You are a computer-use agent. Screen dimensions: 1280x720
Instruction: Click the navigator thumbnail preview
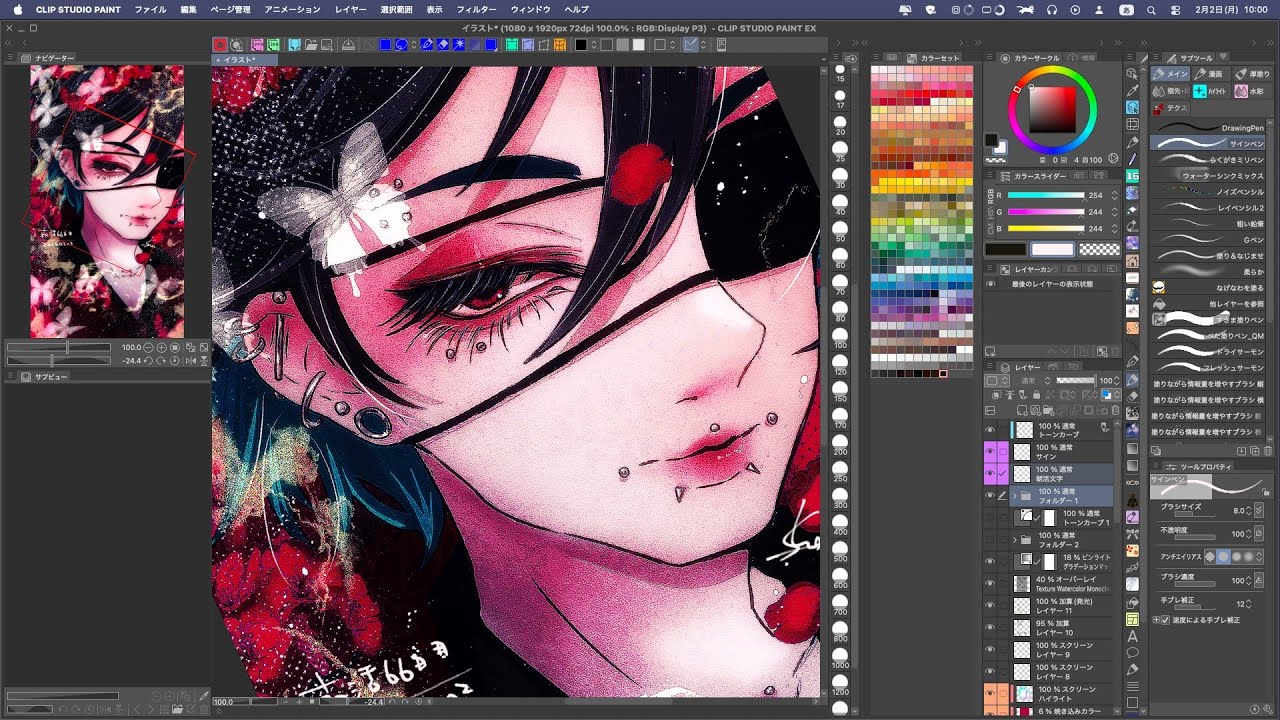(107, 201)
